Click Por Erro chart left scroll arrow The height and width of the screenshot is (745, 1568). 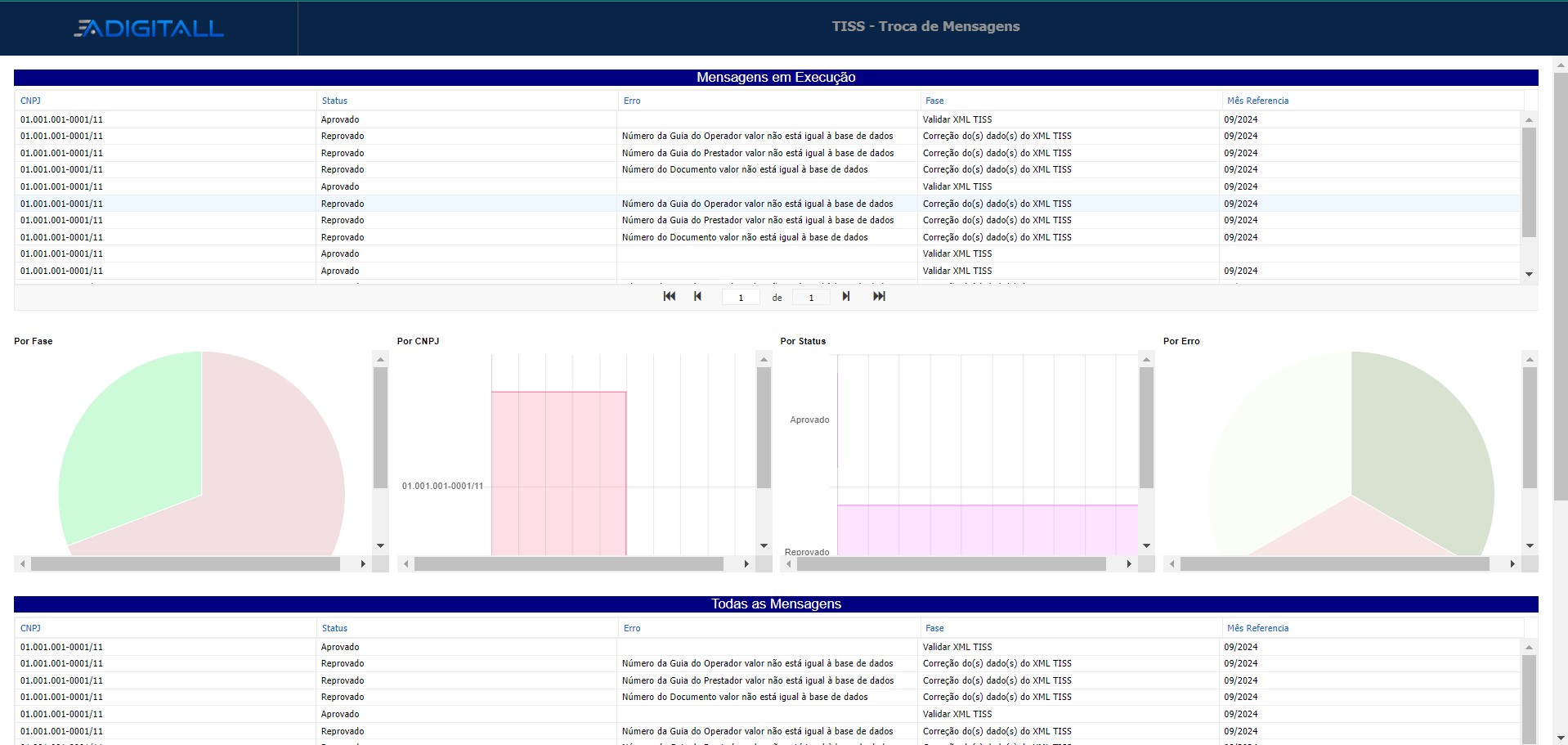pos(1172,563)
